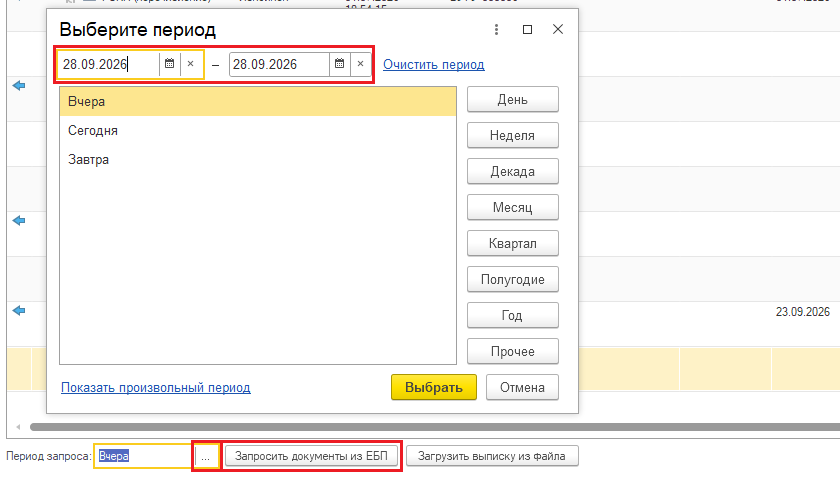Screen dimensions: 840x478
Task: Open calendar picker for the start date
Action: [169, 64]
